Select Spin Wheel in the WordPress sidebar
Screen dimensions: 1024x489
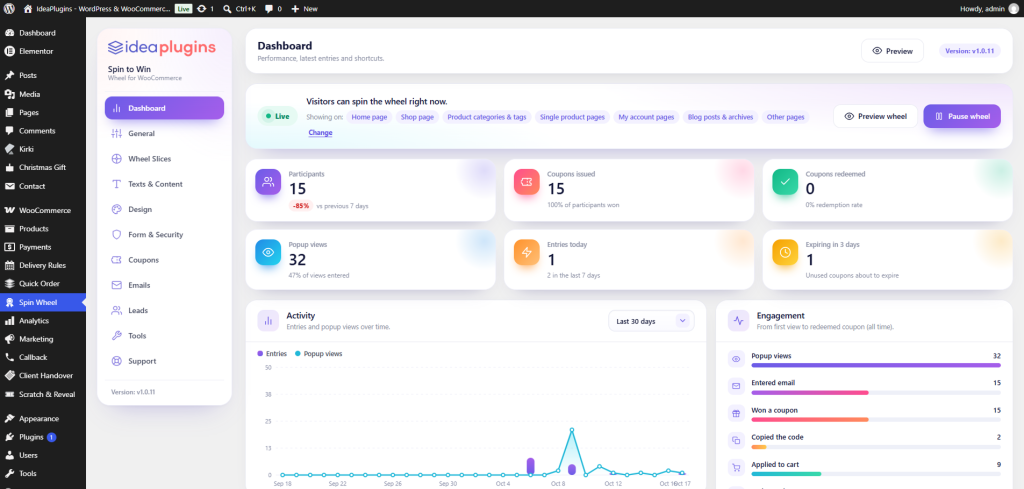[x=42, y=302]
